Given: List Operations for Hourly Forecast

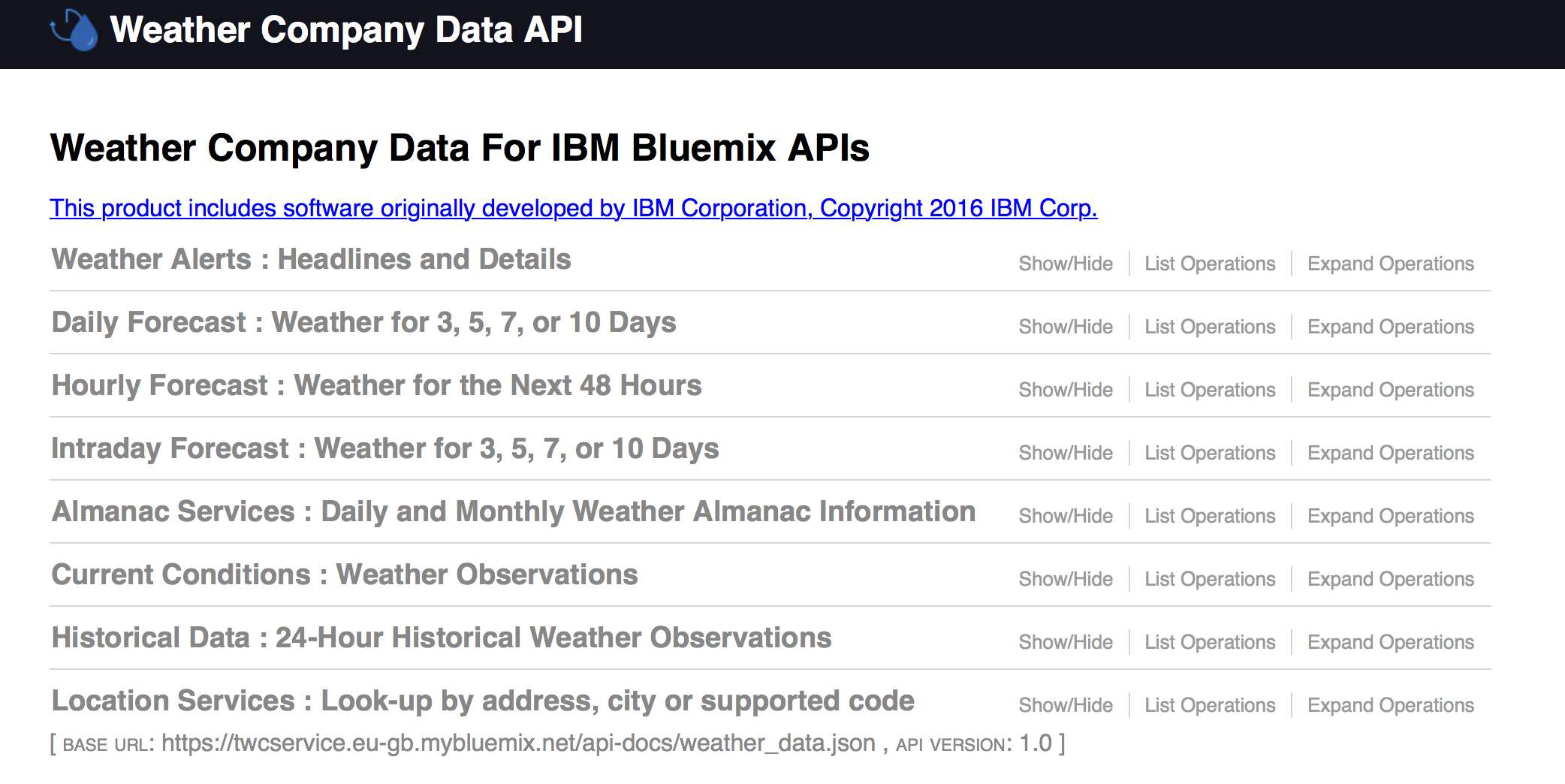Looking at the screenshot, I should (x=1210, y=390).
